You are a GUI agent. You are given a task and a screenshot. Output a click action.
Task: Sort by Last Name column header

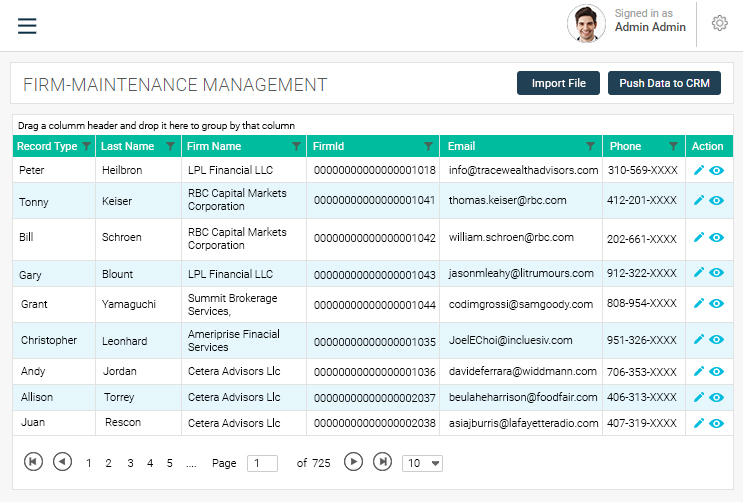click(127, 146)
